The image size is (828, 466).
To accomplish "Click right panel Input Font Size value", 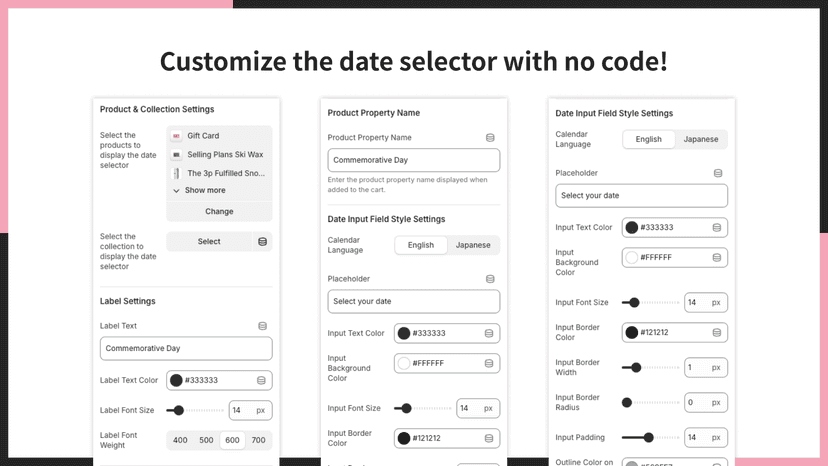I will 705,303.
